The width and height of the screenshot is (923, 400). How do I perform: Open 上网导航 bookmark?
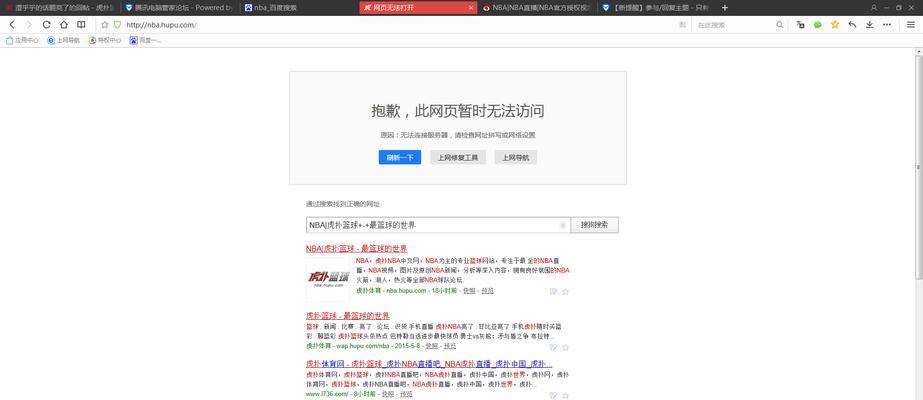coord(64,41)
